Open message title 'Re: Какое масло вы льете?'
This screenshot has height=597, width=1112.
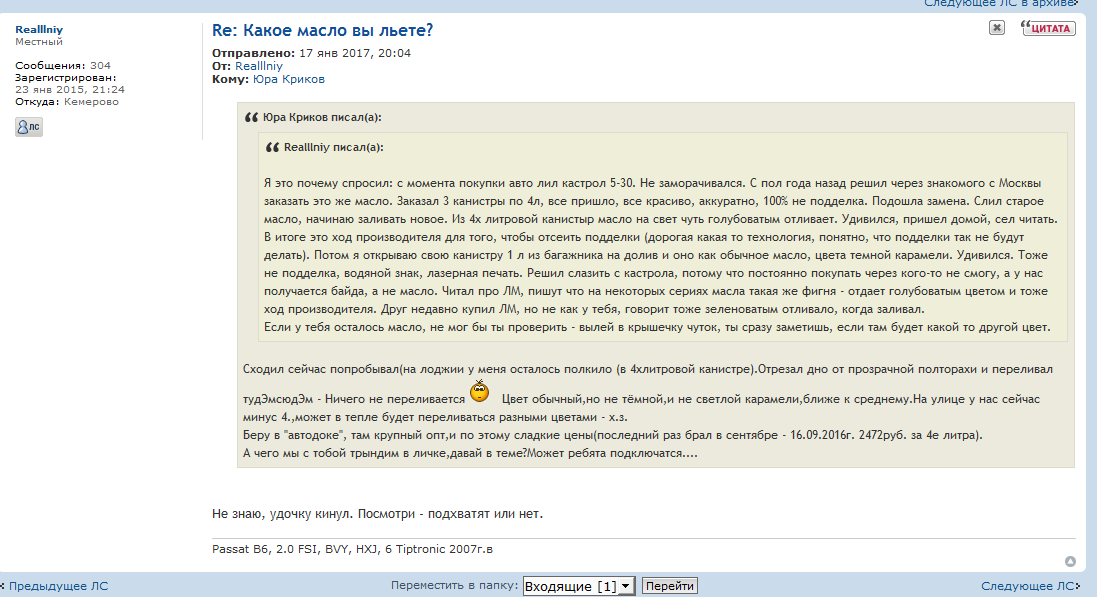tap(323, 30)
